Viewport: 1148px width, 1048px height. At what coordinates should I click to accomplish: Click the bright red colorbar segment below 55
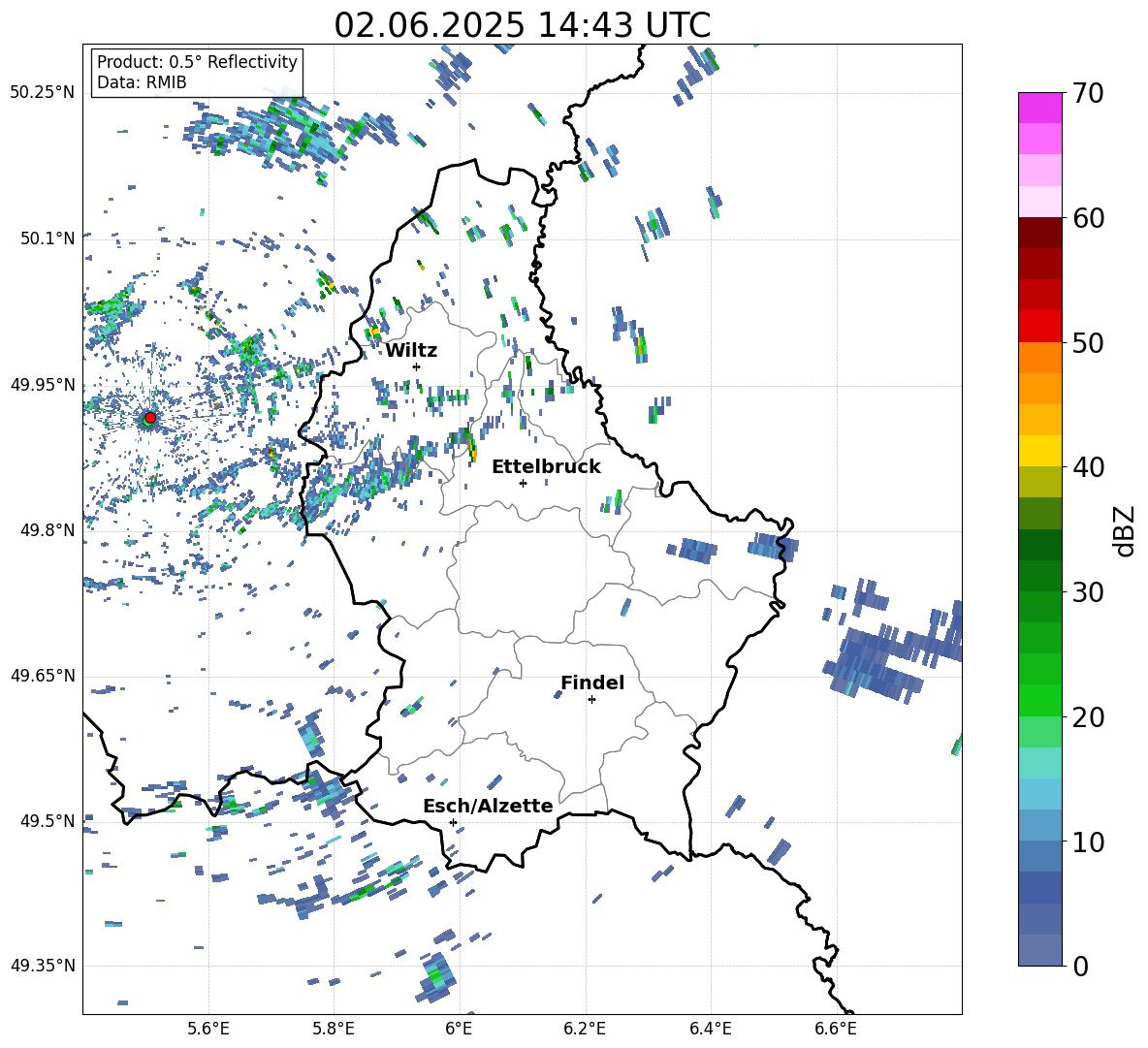[1039, 327]
